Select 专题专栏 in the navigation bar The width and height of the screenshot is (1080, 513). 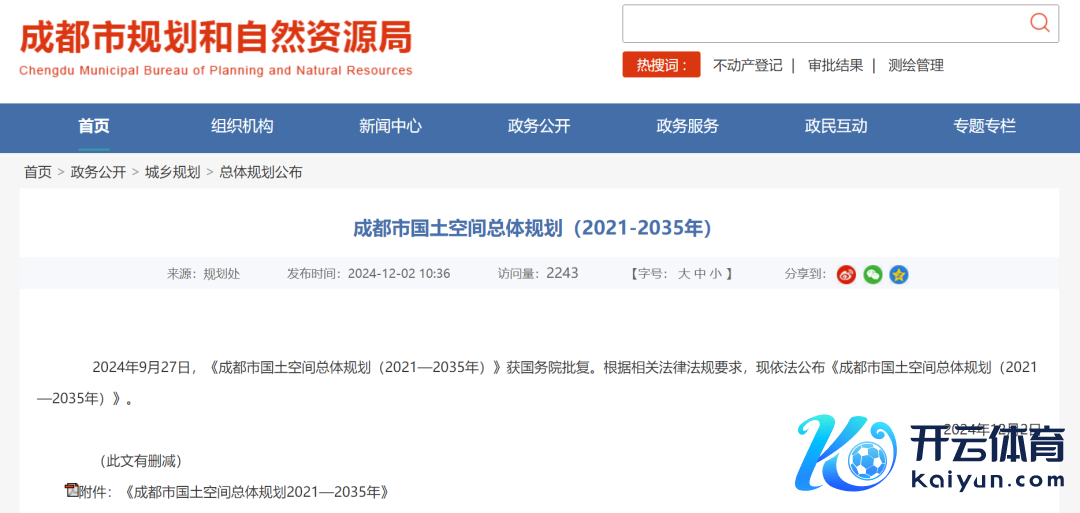click(x=984, y=126)
